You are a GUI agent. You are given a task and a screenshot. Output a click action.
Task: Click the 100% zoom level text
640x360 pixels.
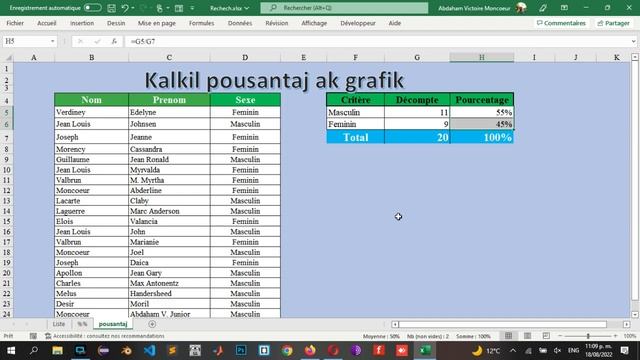pyautogui.click(x=629, y=336)
